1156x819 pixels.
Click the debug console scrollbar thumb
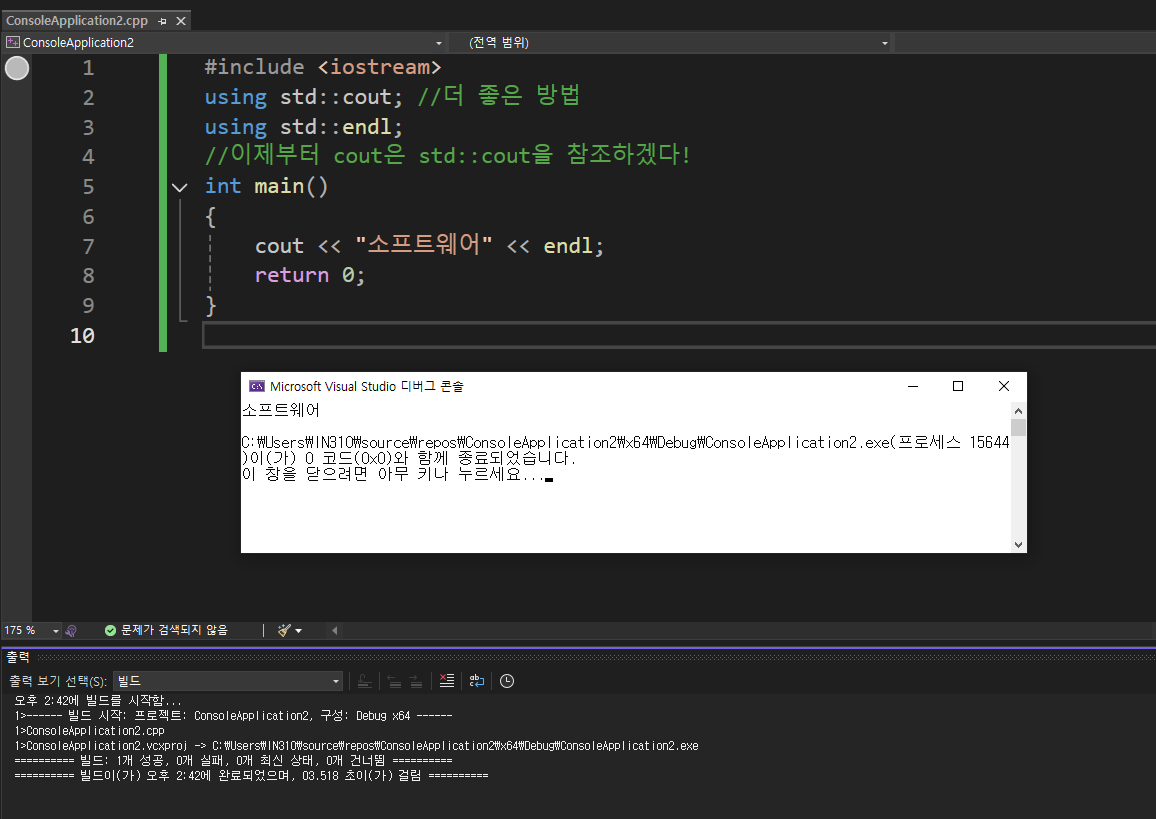[1018, 428]
